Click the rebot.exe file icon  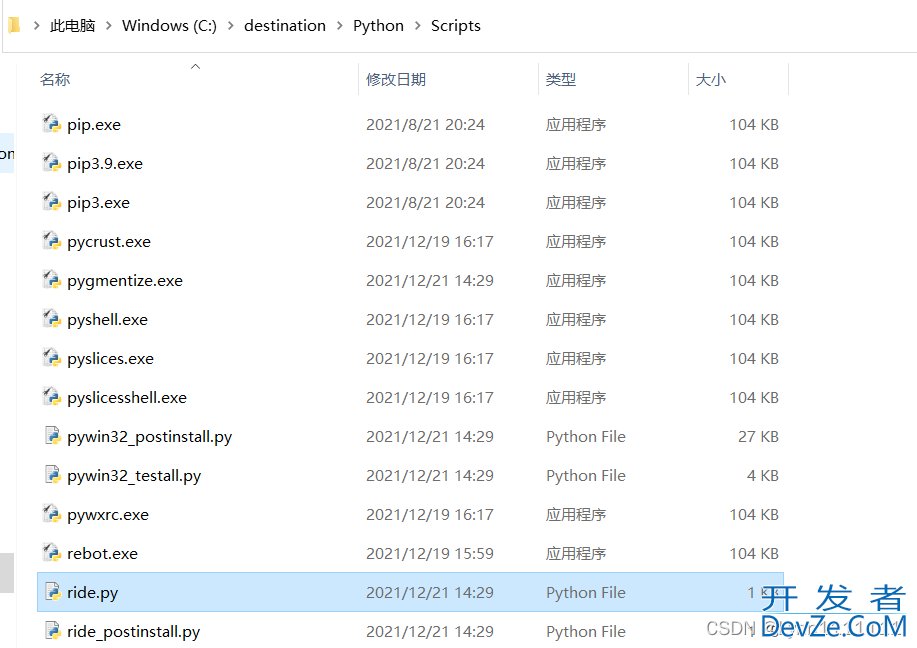(x=51, y=553)
